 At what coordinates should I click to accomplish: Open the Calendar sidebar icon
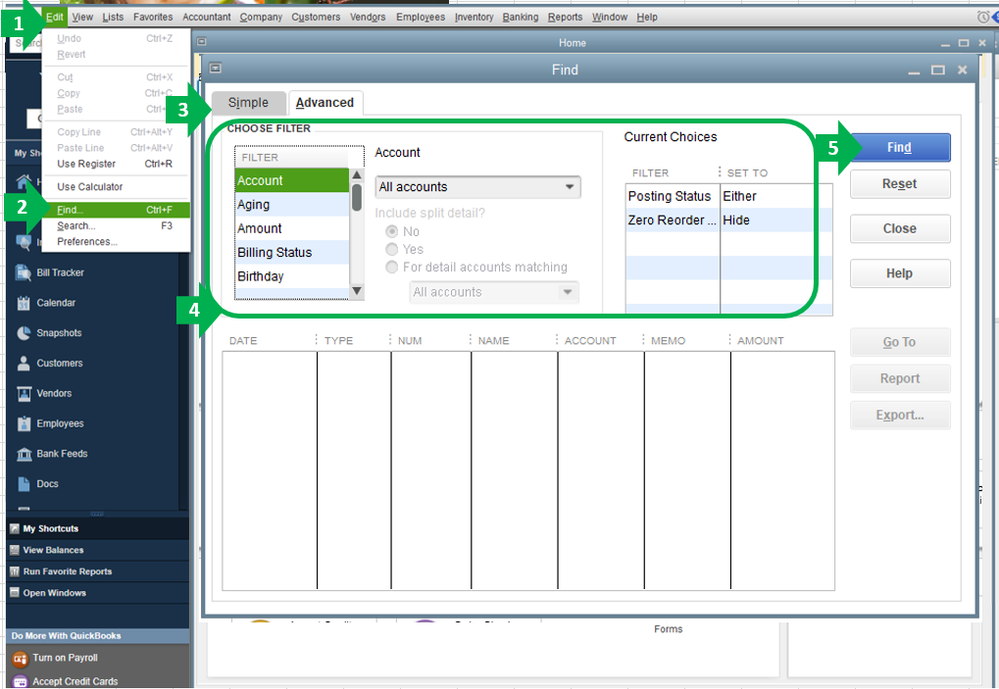pyautogui.click(x=24, y=303)
